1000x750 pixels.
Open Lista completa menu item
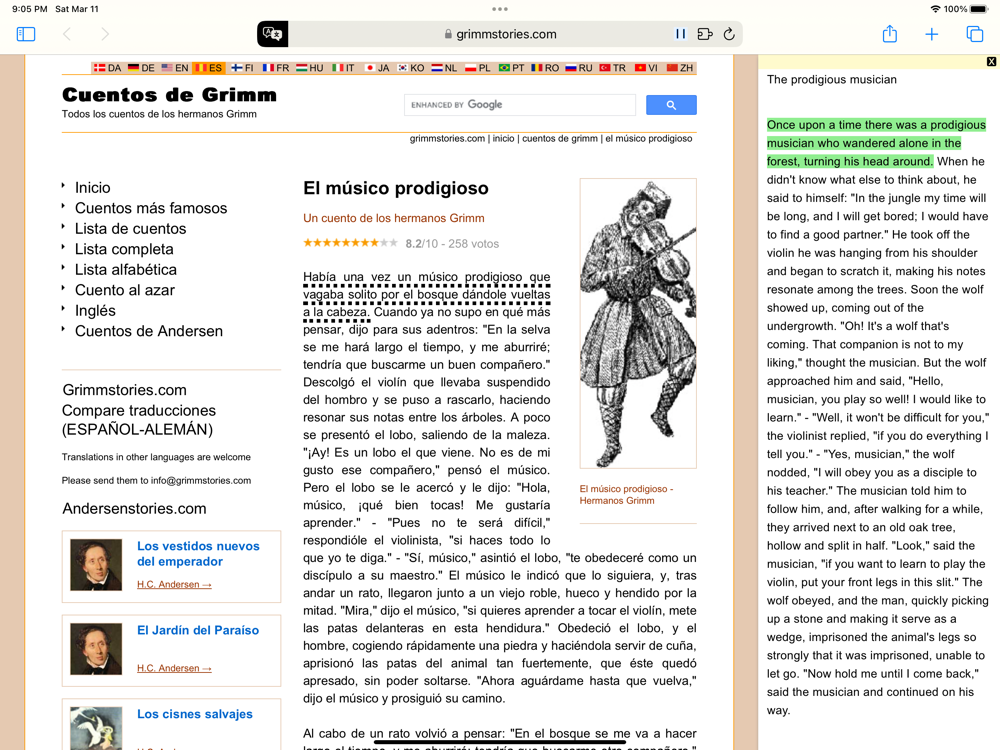[x=124, y=249]
